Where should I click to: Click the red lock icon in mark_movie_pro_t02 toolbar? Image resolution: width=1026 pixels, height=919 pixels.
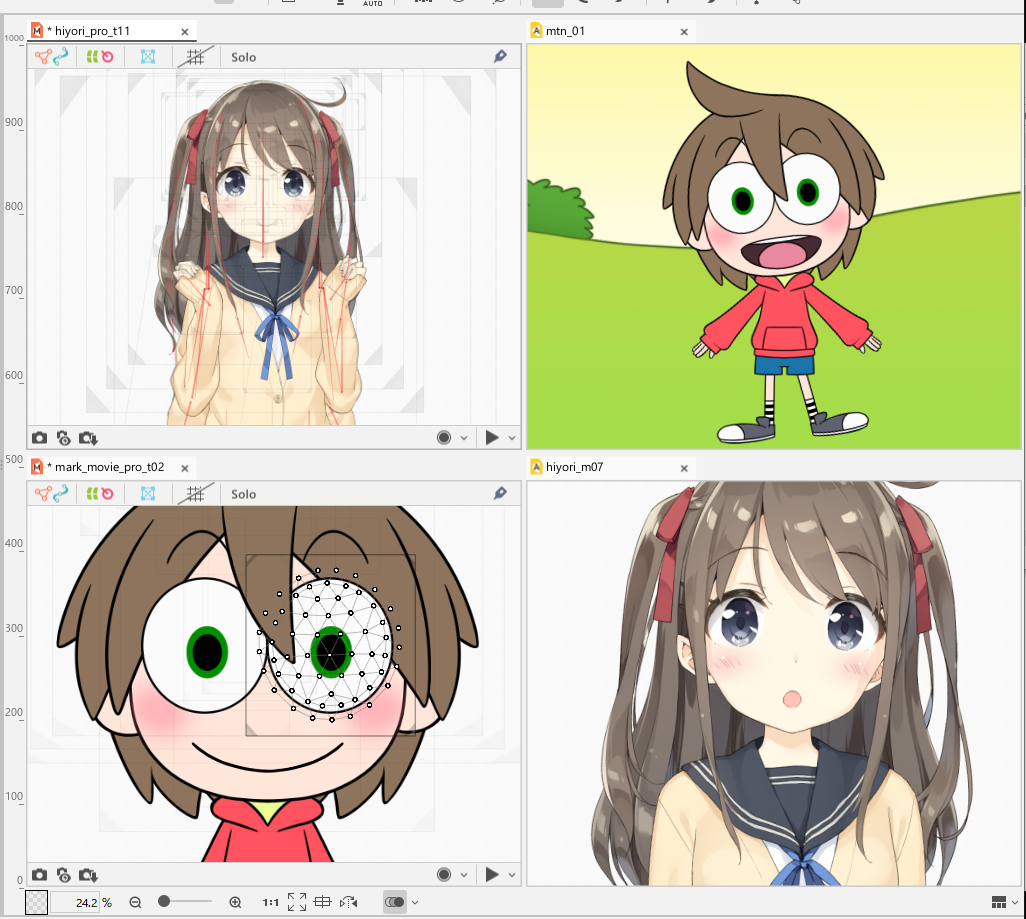[106, 494]
